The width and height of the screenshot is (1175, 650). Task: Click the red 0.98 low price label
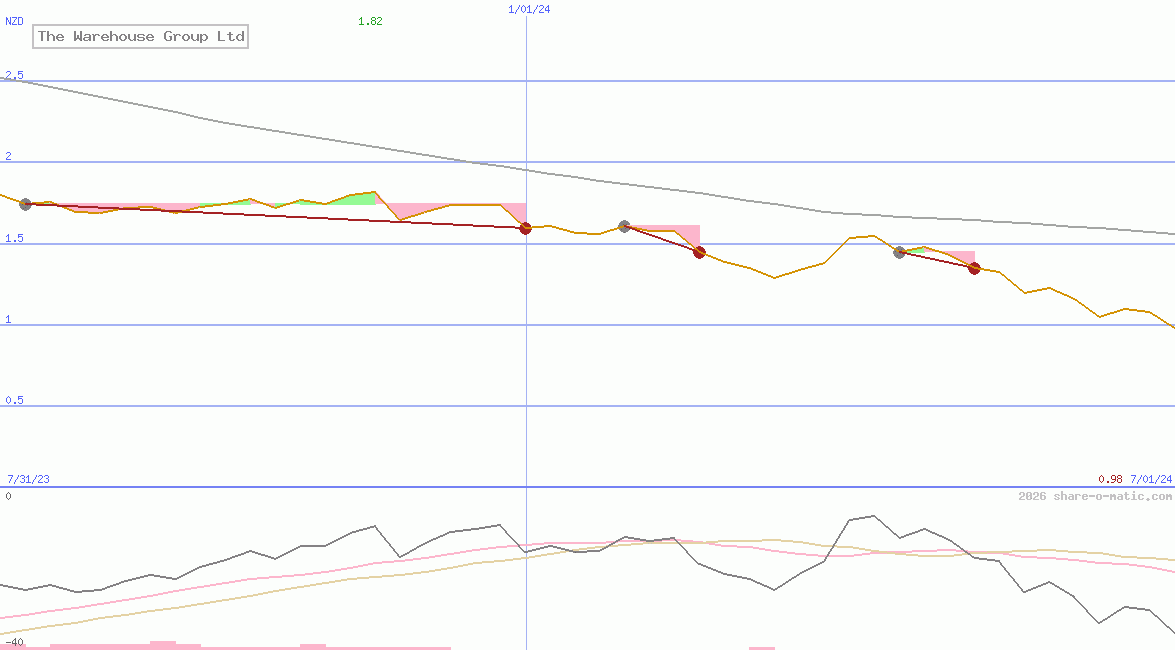tap(1111, 479)
